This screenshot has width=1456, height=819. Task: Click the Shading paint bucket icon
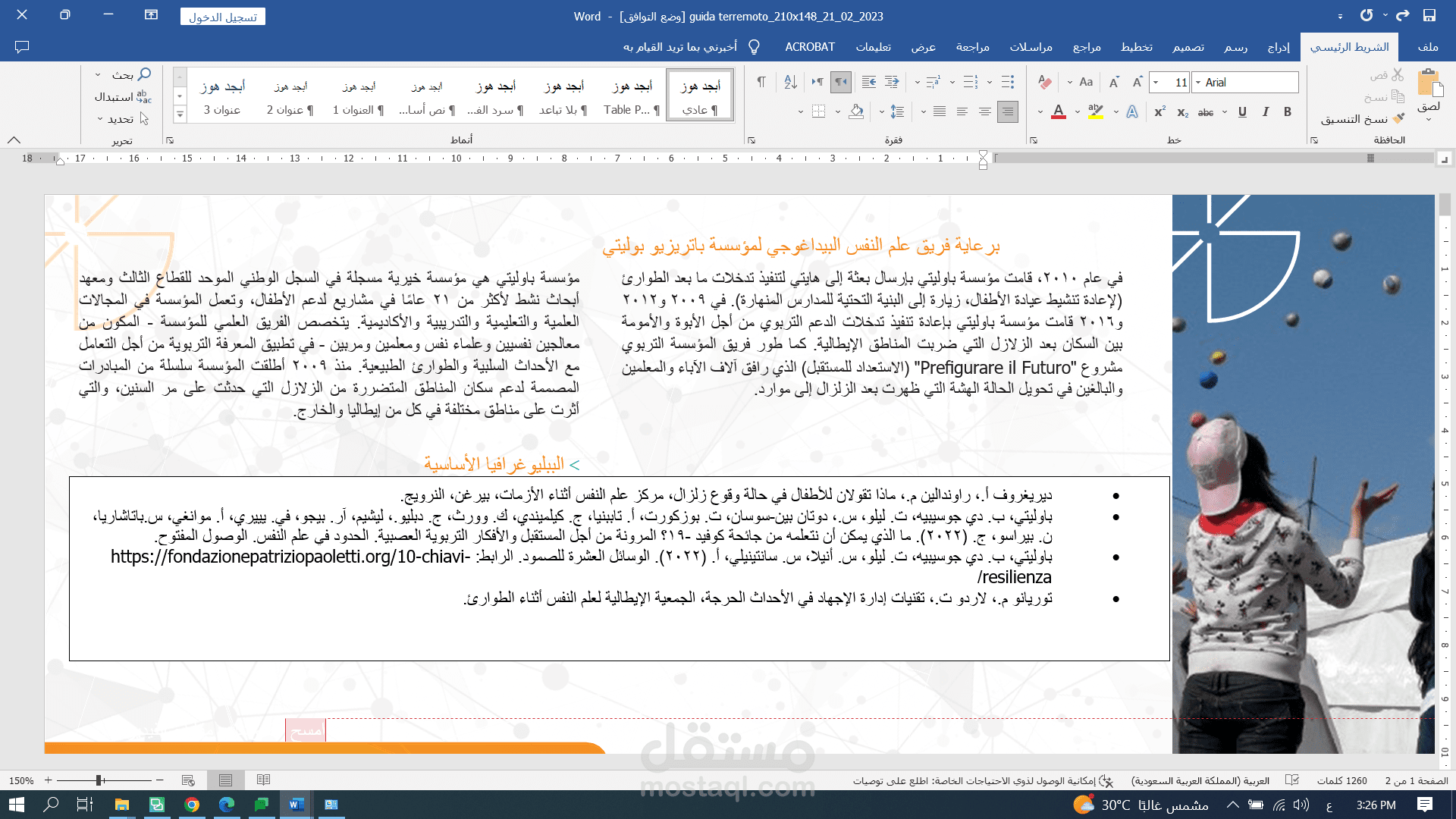click(856, 111)
